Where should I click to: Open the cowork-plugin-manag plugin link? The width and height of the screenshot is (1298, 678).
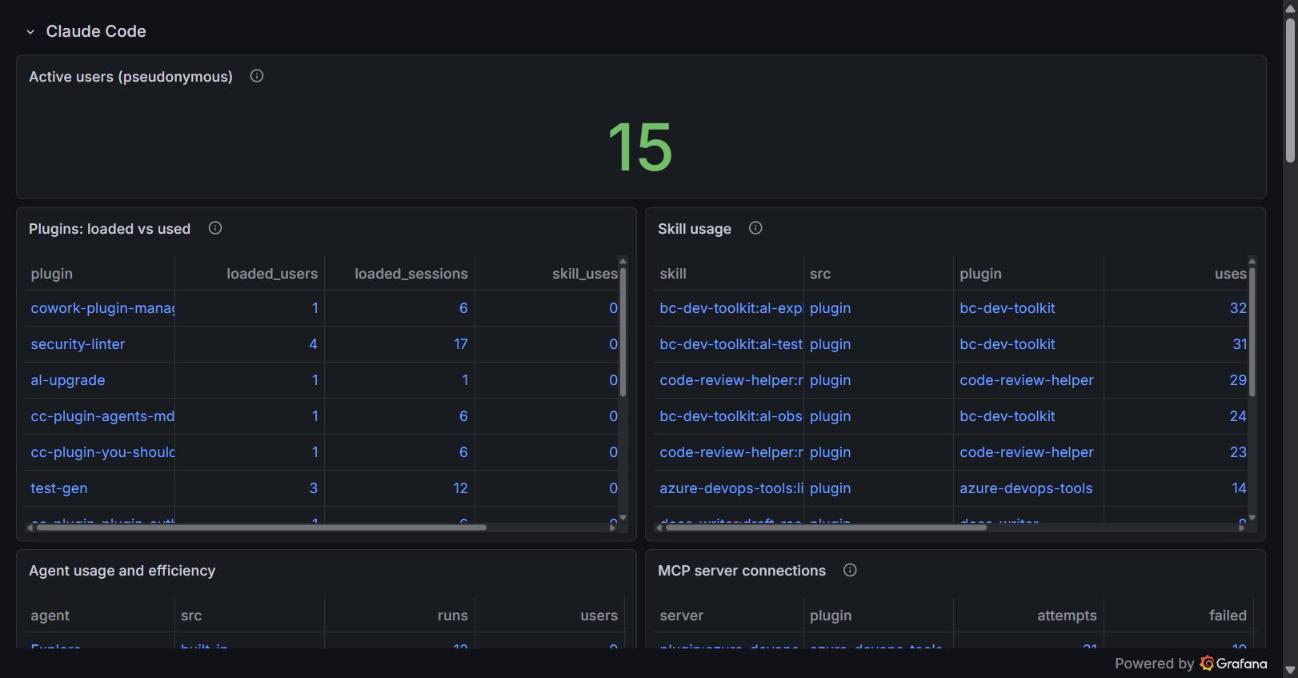point(102,308)
